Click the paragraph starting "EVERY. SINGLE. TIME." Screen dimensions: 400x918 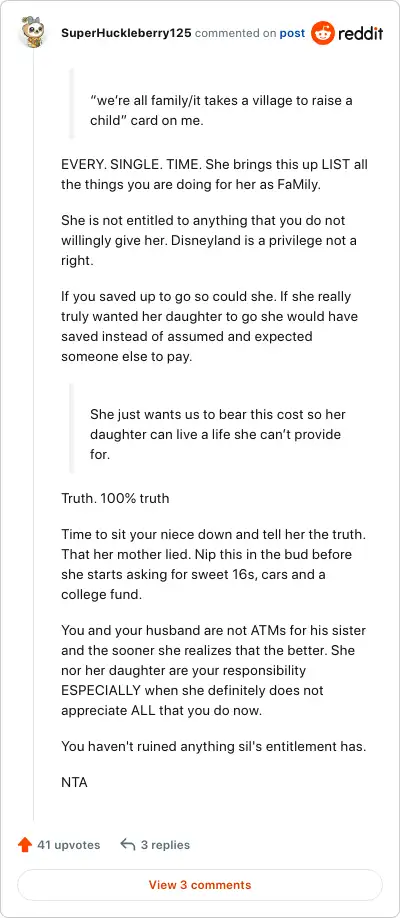[214, 174]
